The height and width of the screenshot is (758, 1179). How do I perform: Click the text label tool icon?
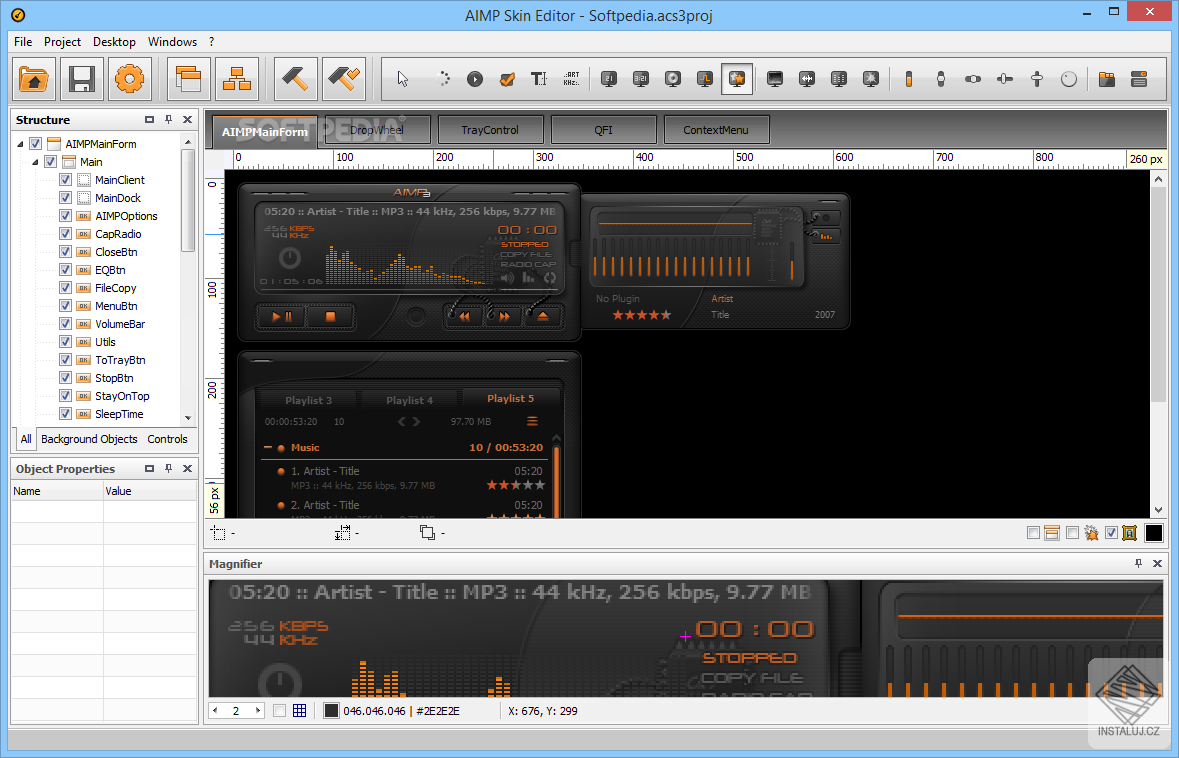tap(539, 79)
